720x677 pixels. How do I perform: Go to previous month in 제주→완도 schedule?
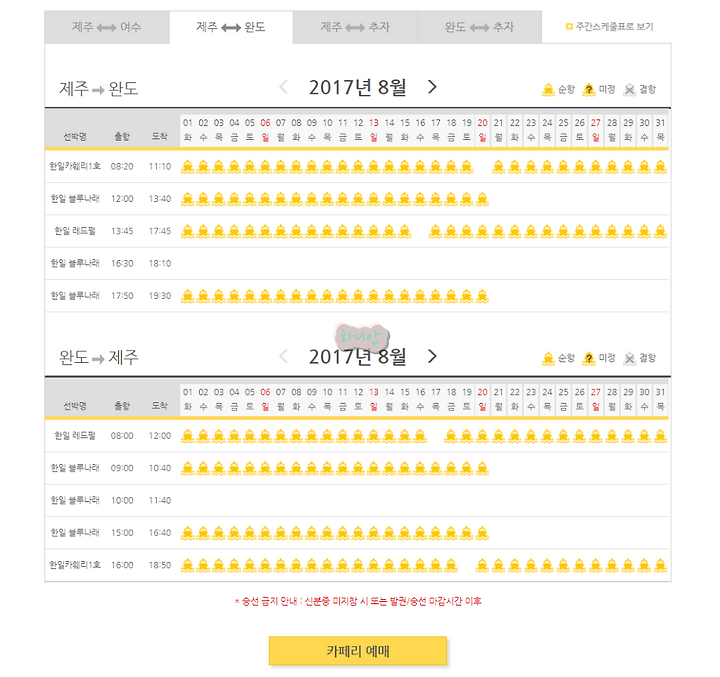284,87
